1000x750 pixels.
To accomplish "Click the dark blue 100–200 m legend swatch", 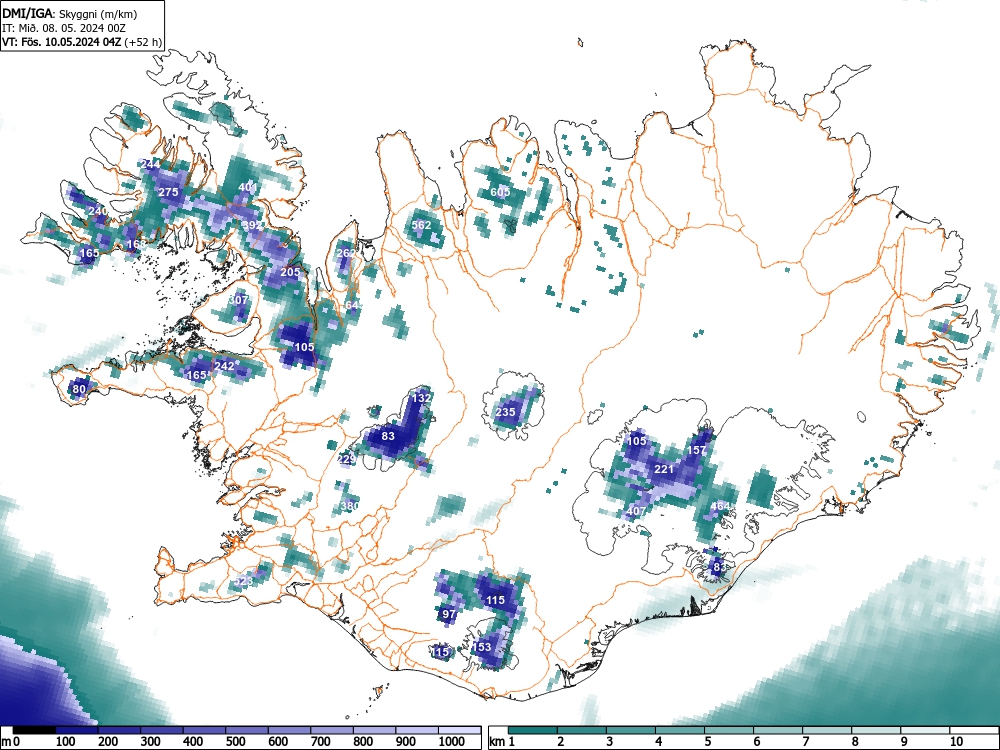I will coord(77,730).
